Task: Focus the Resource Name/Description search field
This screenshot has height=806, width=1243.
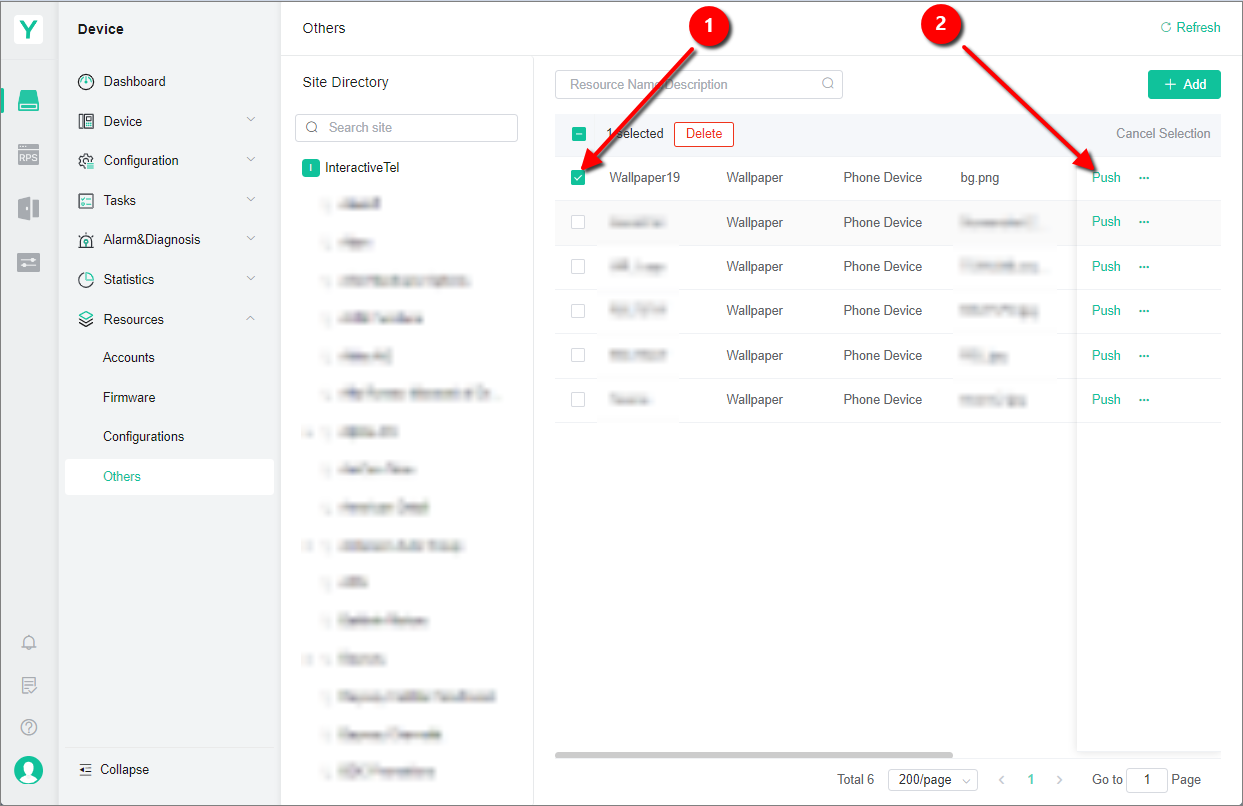Action: tap(699, 84)
